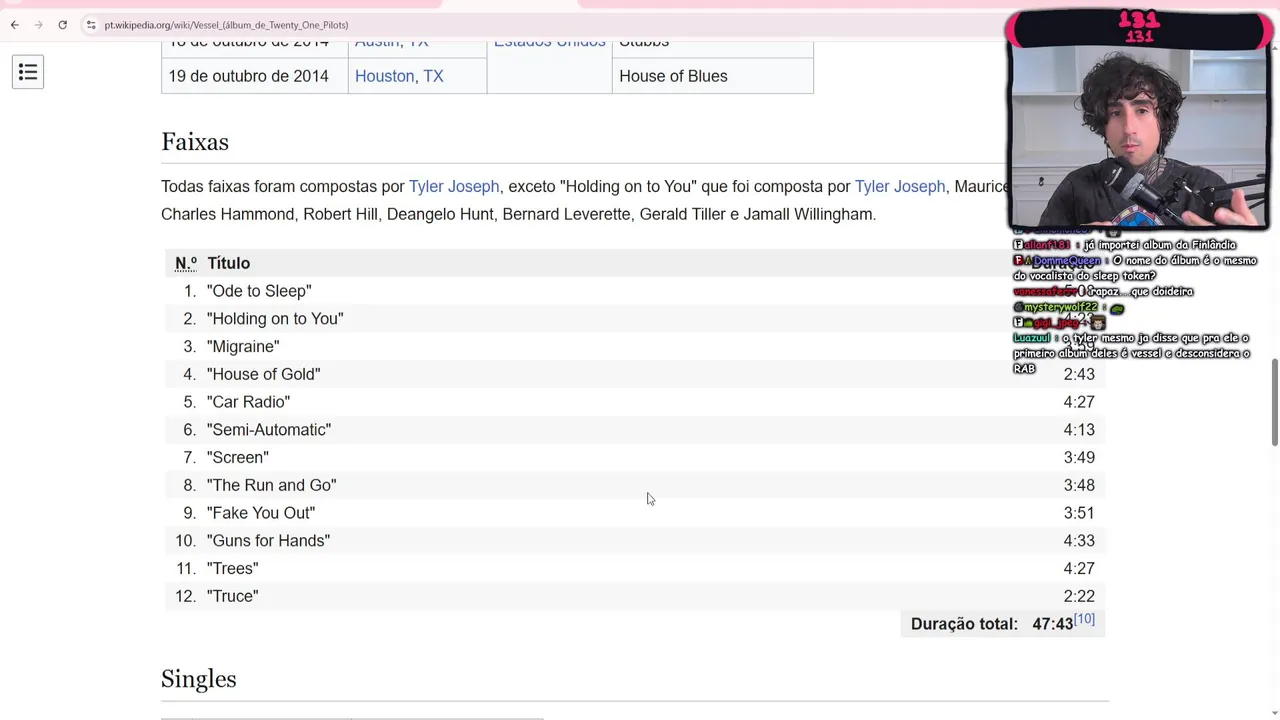The height and width of the screenshot is (720, 1280).
Task: Click the Singles section heading
Action: (x=199, y=679)
